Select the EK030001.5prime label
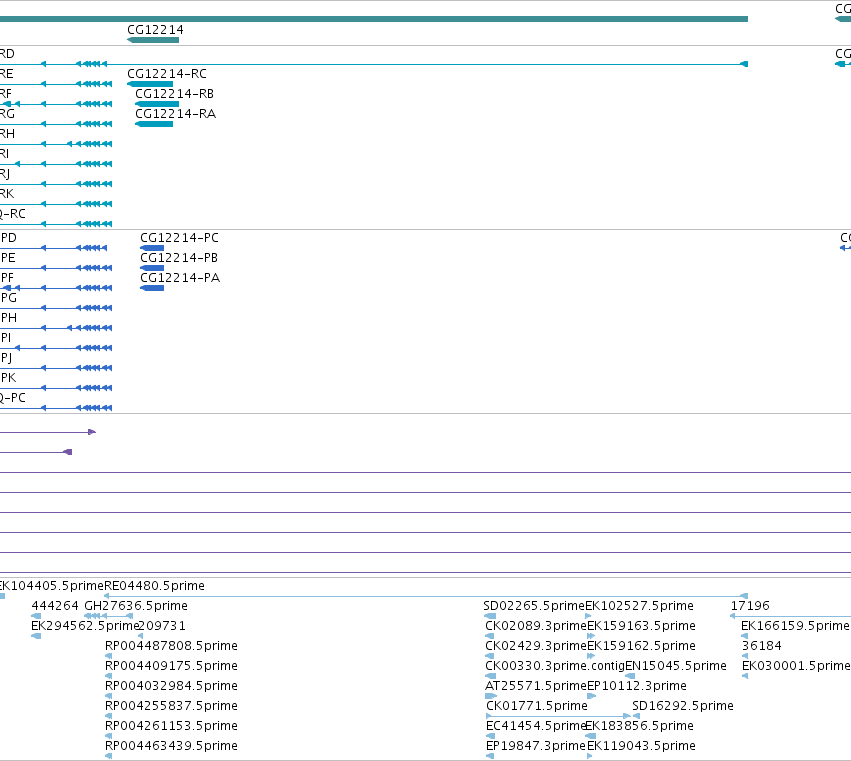Screen dimensions: 851x761 (796, 666)
